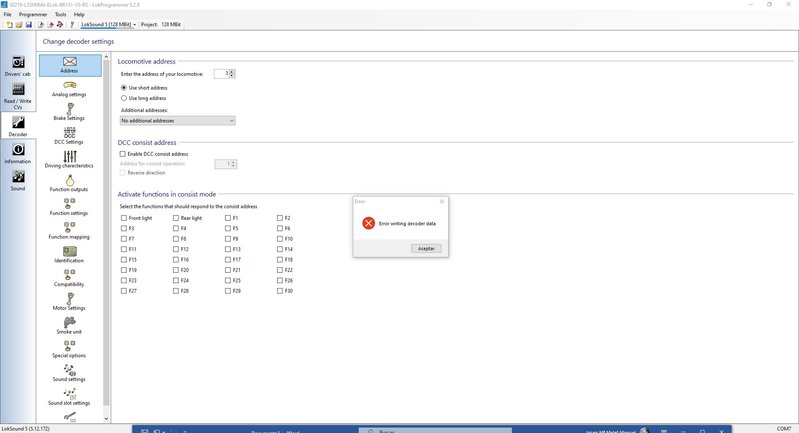The image size is (799, 433).
Task: Open the Tools menu
Action: tap(61, 14)
